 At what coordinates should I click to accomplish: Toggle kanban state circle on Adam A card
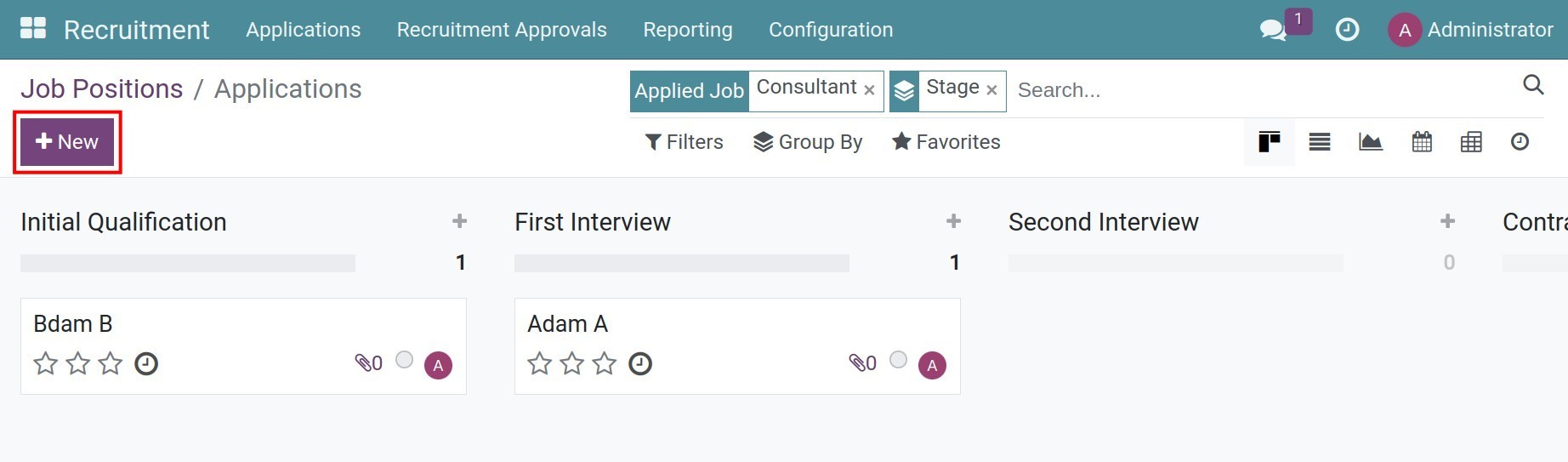click(898, 360)
